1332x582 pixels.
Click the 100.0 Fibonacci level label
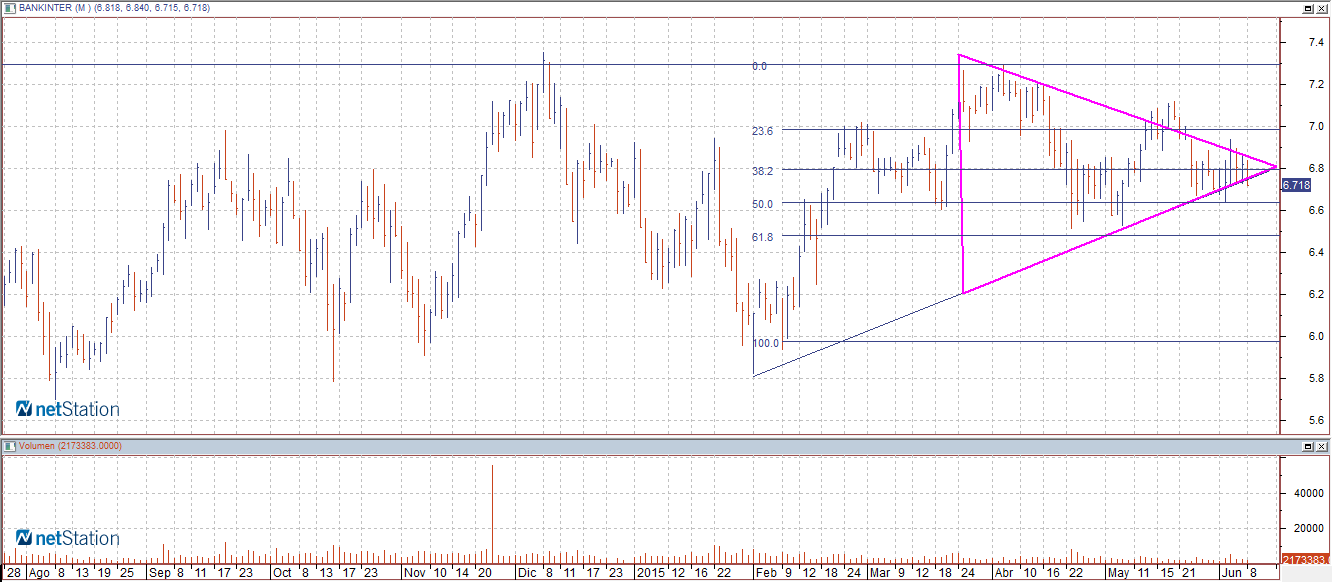(x=767, y=343)
